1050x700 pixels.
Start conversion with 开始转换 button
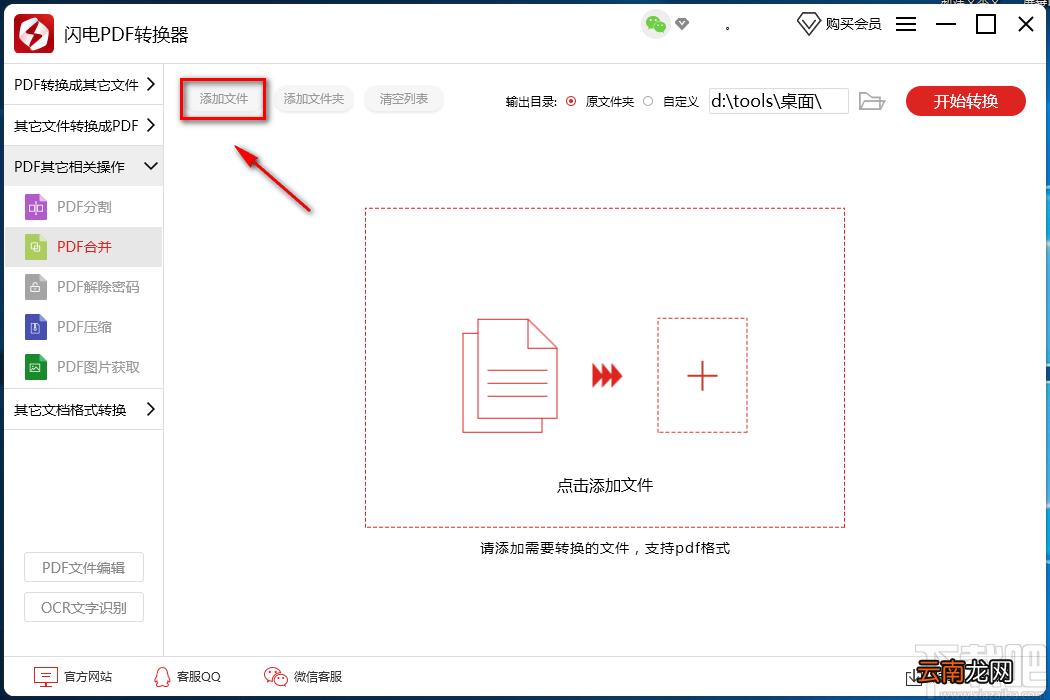966,101
